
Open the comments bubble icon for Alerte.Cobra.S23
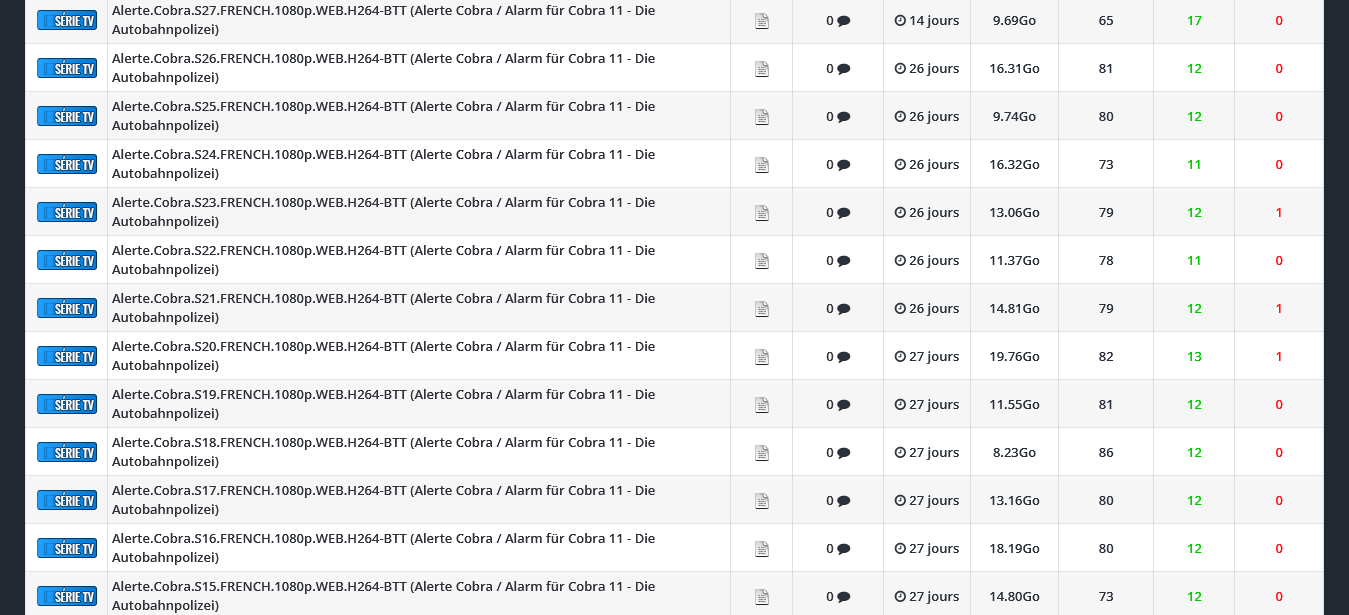tap(843, 213)
